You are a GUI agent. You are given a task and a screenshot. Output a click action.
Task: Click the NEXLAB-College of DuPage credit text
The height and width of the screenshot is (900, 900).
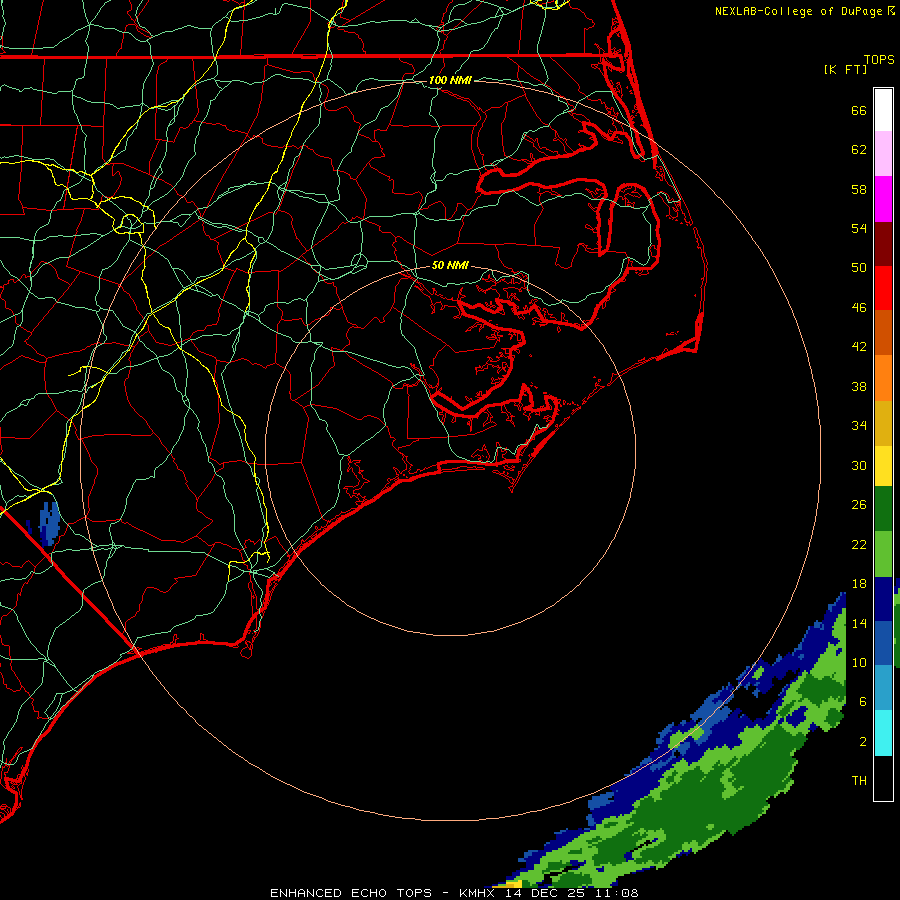(x=800, y=11)
